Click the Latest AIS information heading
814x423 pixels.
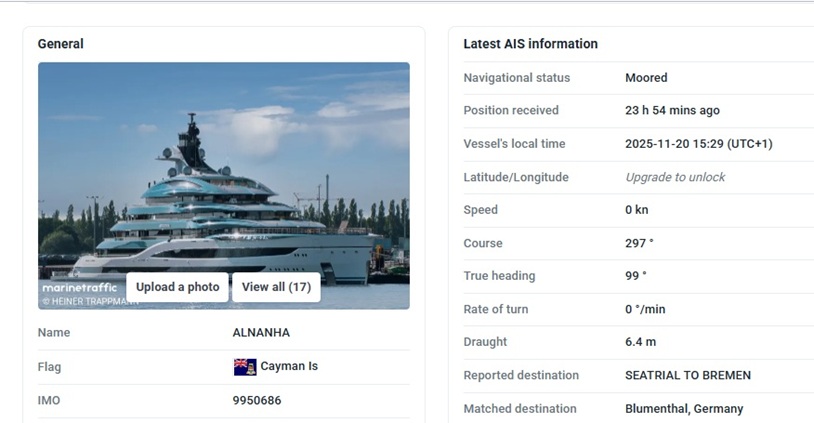coord(530,44)
